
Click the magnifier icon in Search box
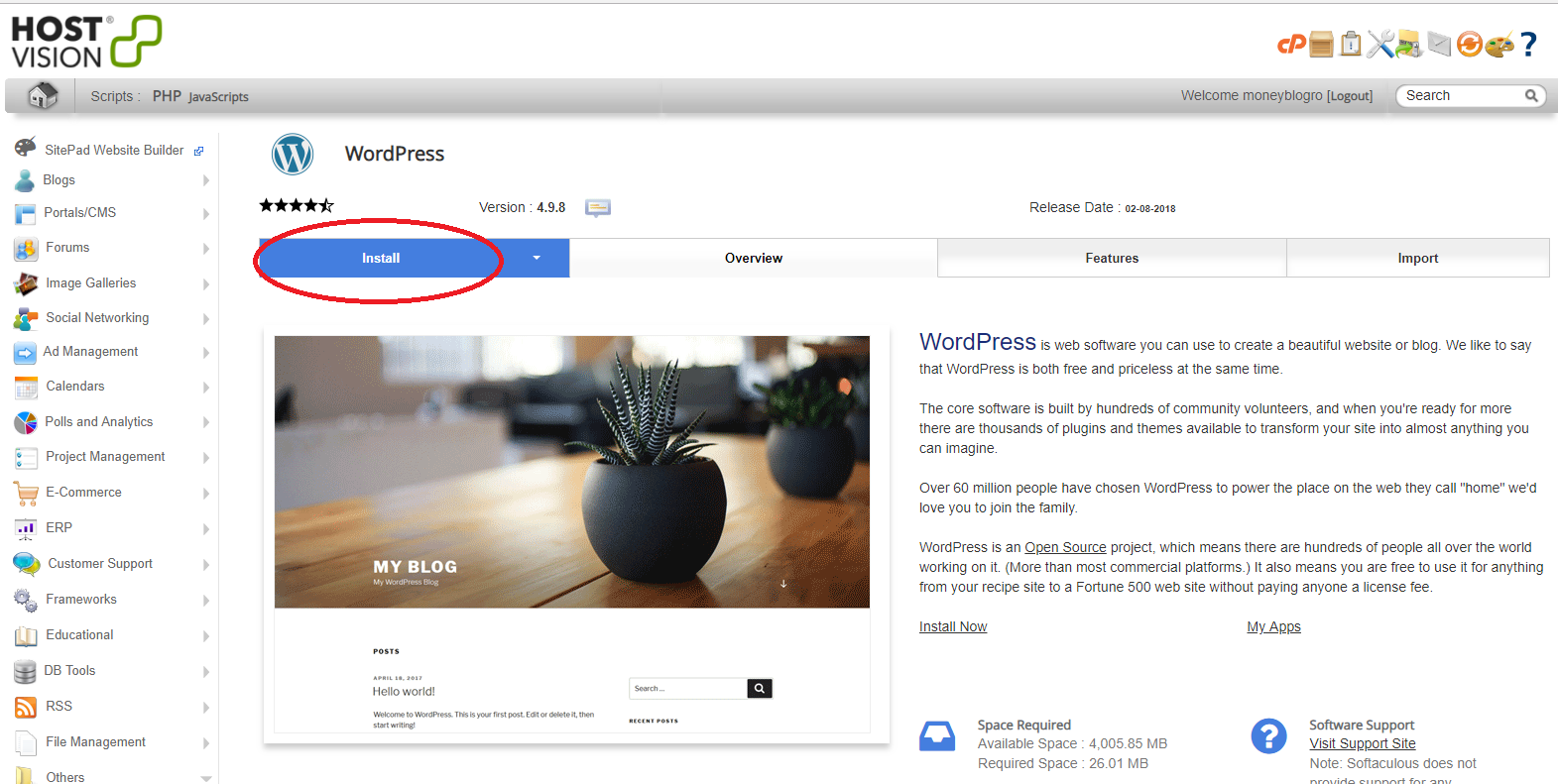pyautogui.click(x=1531, y=95)
